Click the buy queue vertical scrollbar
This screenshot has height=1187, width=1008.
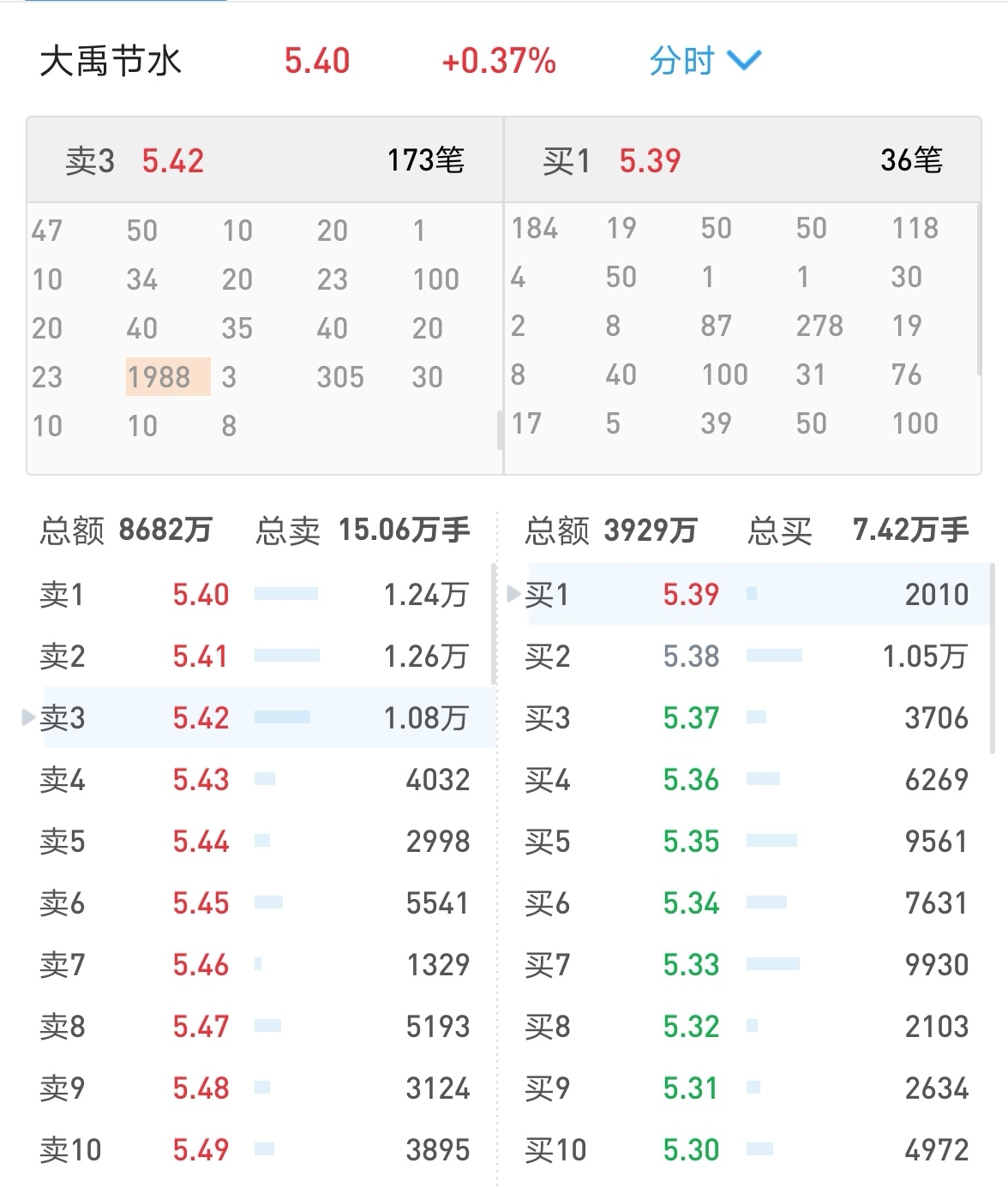[x=978, y=290]
